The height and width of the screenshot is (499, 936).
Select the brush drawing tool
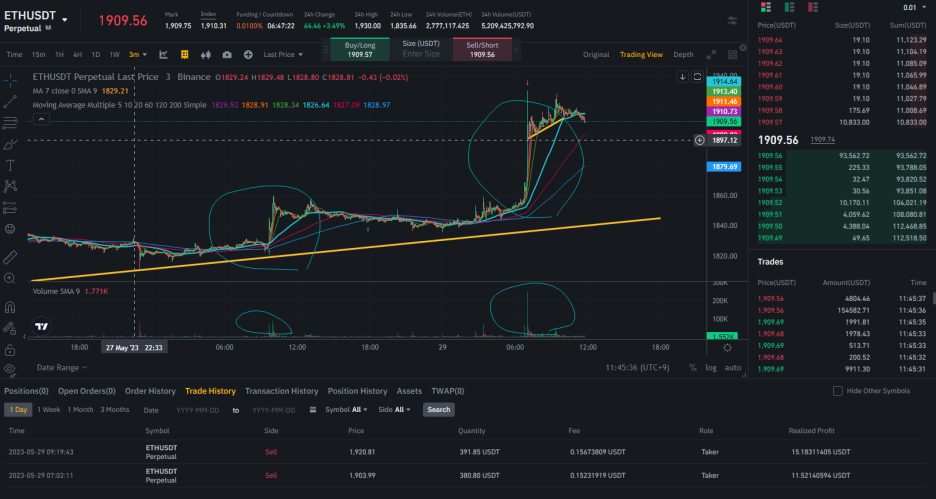pyautogui.click(x=10, y=144)
